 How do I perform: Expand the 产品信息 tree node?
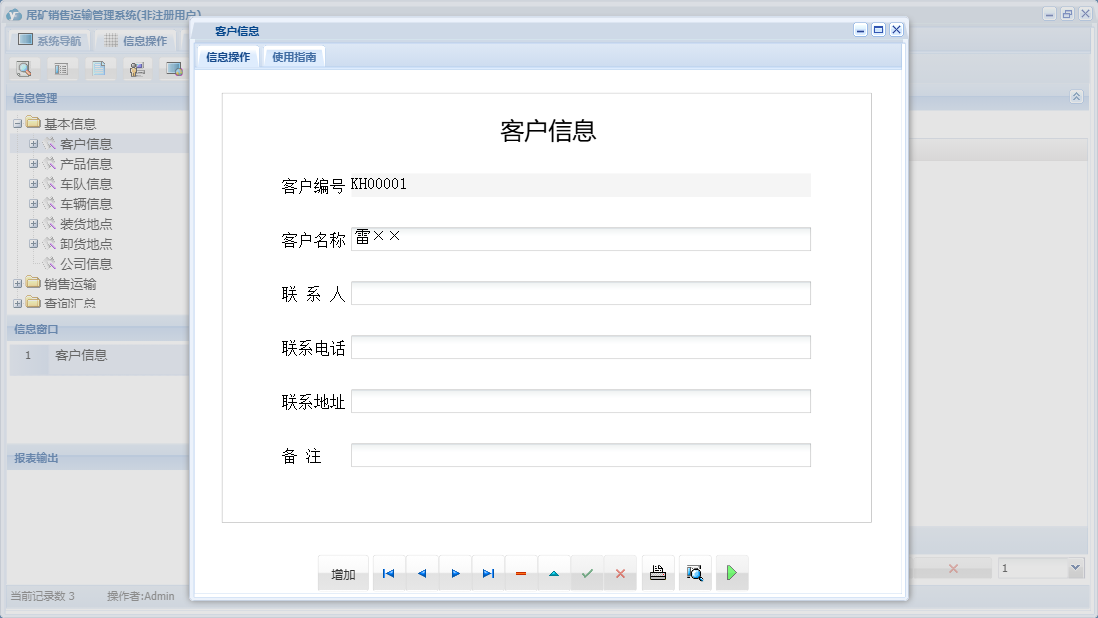click(x=33, y=163)
